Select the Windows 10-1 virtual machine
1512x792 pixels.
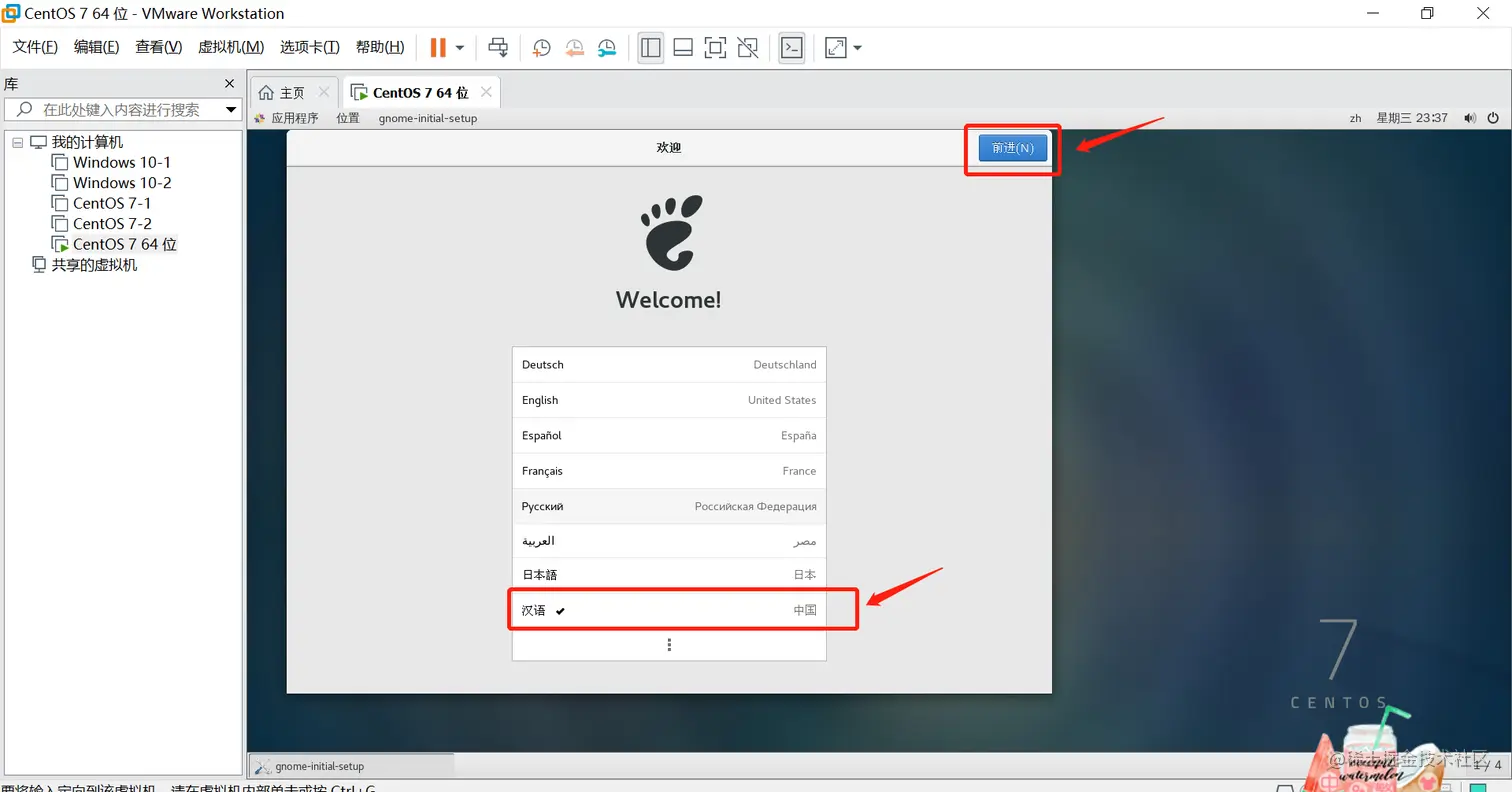click(x=122, y=163)
